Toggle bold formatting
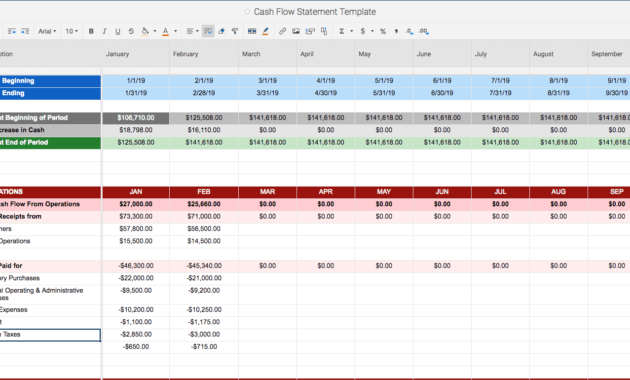The height and width of the screenshot is (380, 630). 91,31
